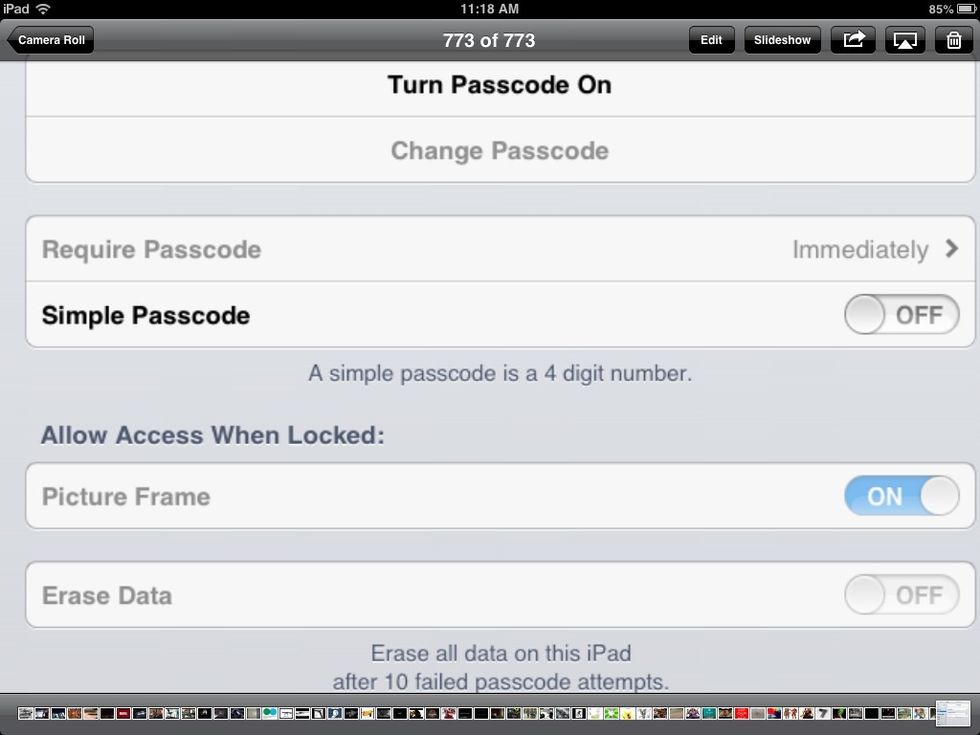Image resolution: width=980 pixels, height=735 pixels.
Task: Return to Camera Roll
Action: (x=50, y=40)
